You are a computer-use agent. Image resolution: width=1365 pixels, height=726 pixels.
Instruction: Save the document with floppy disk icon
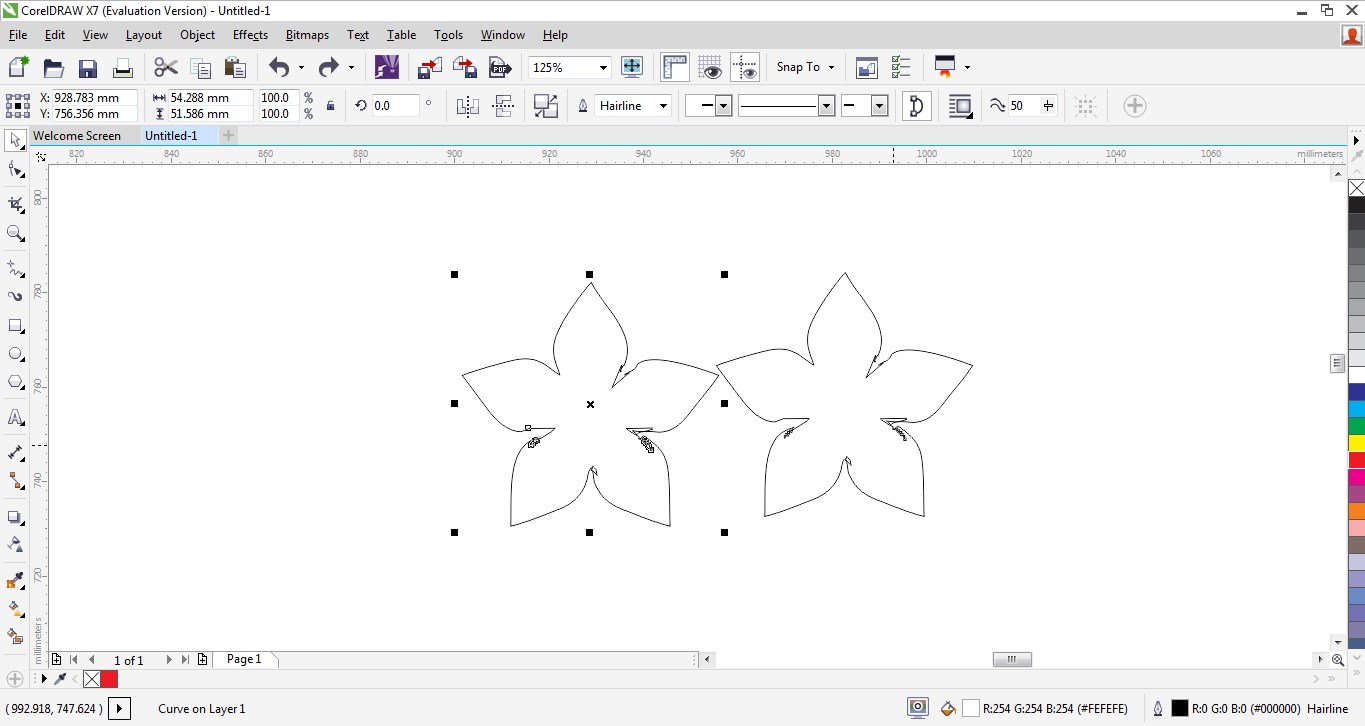coord(88,67)
